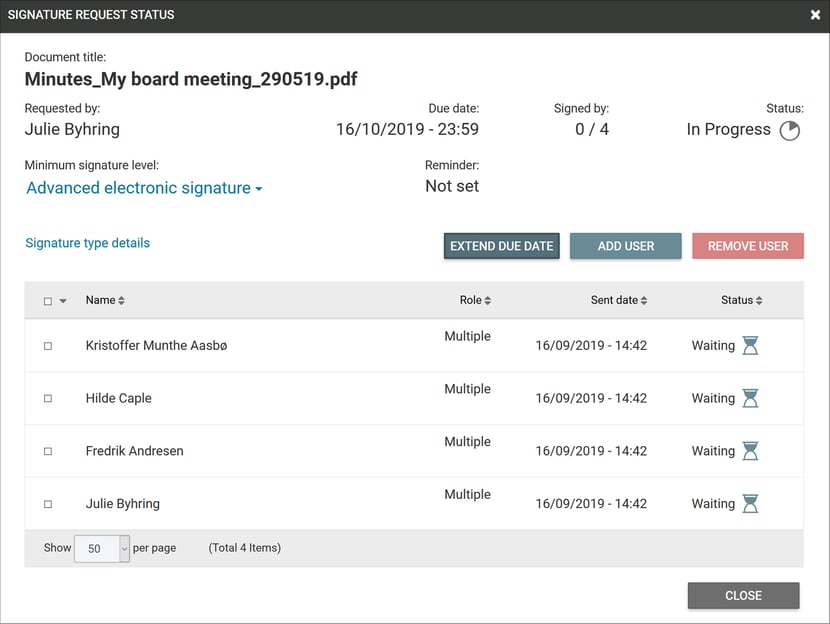Click the due date 16/10/2019 - 23:59
The height and width of the screenshot is (624, 830).
click(x=407, y=129)
